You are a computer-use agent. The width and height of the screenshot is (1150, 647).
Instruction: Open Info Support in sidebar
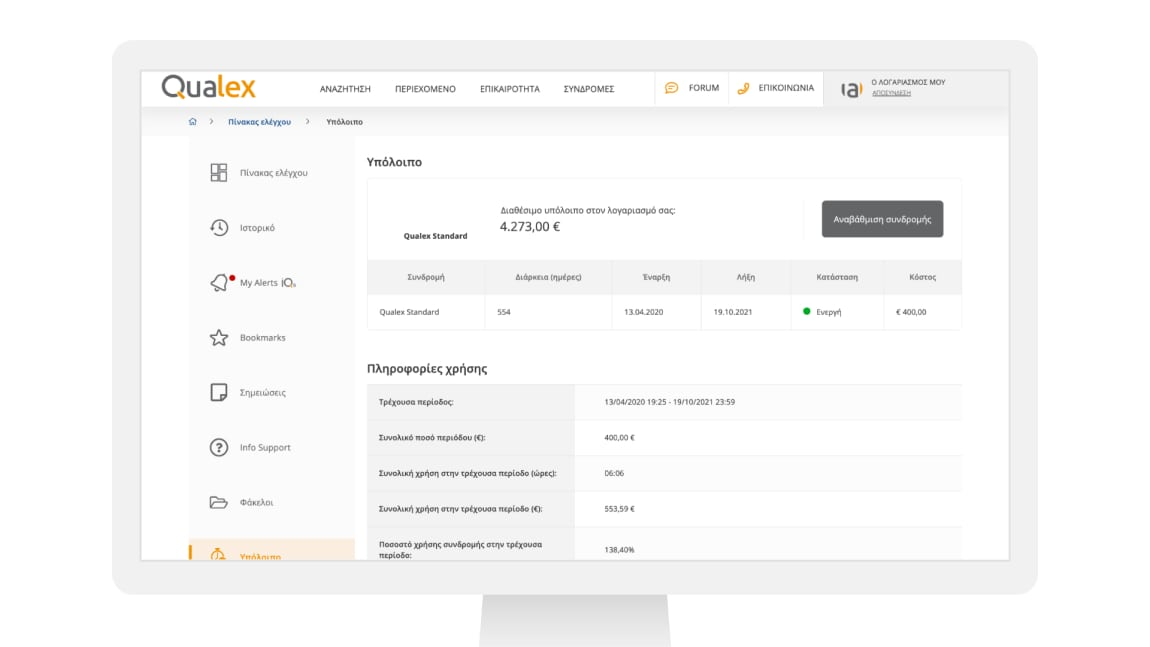click(265, 447)
